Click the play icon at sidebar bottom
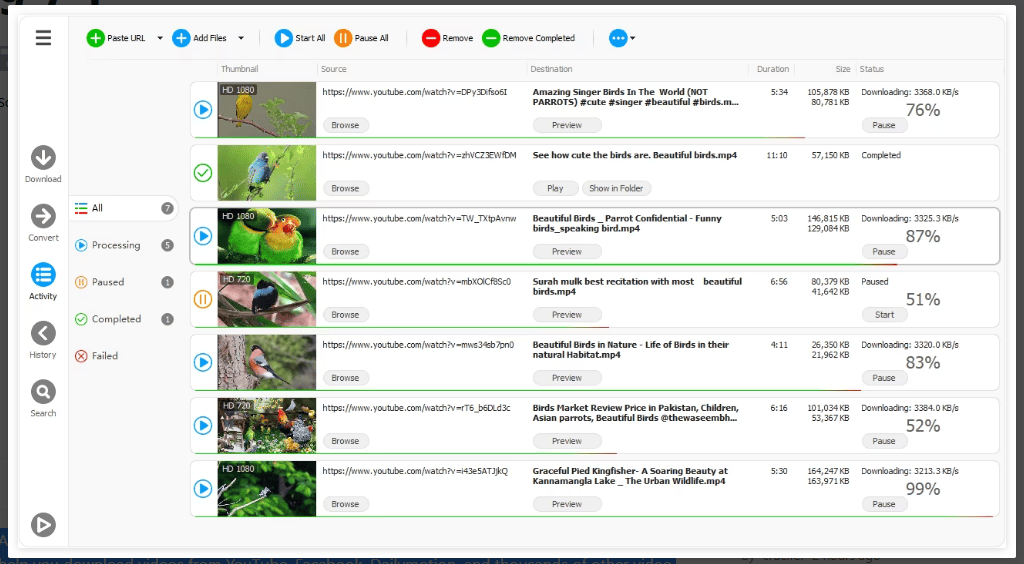 point(43,525)
